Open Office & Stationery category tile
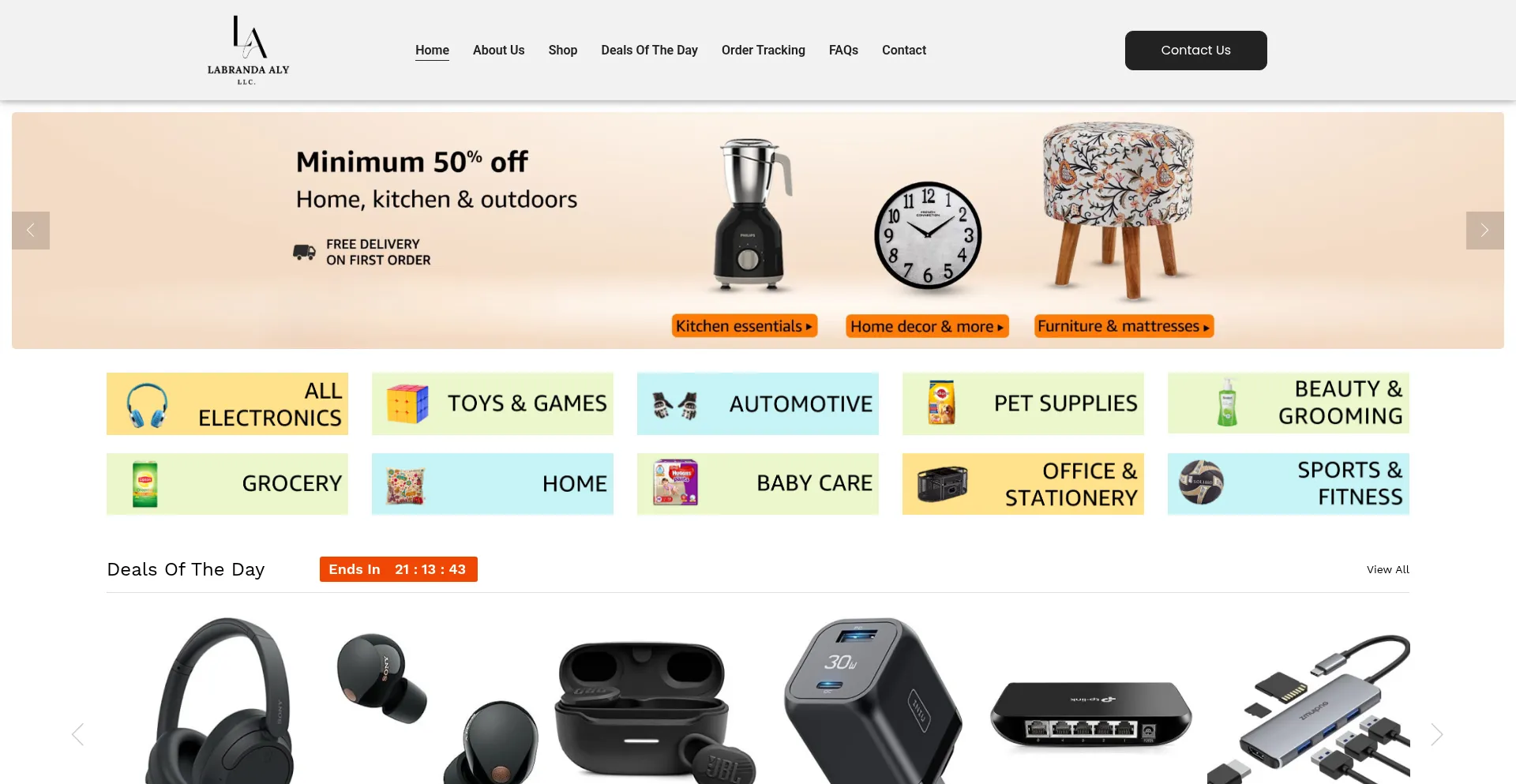 point(1023,484)
